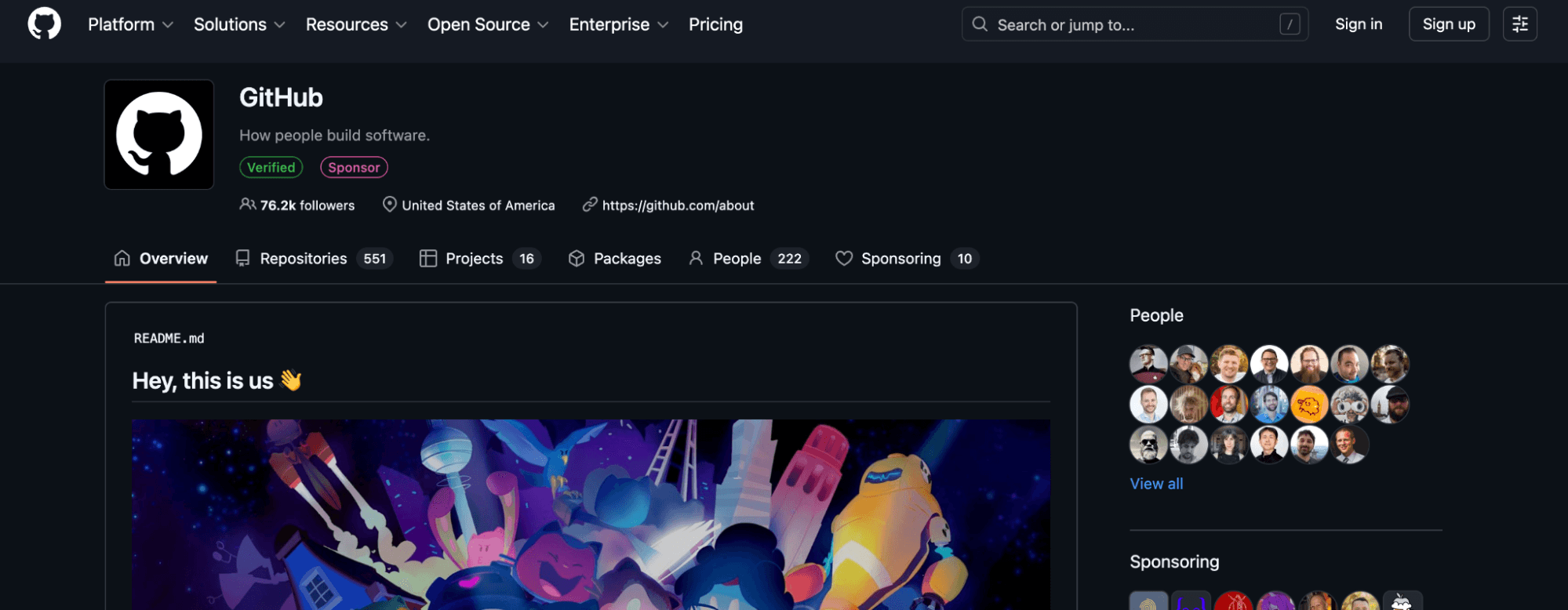Viewport: 1568px width, 610px height.
Task: Click the link chain icon beside URL
Action: tap(590, 205)
